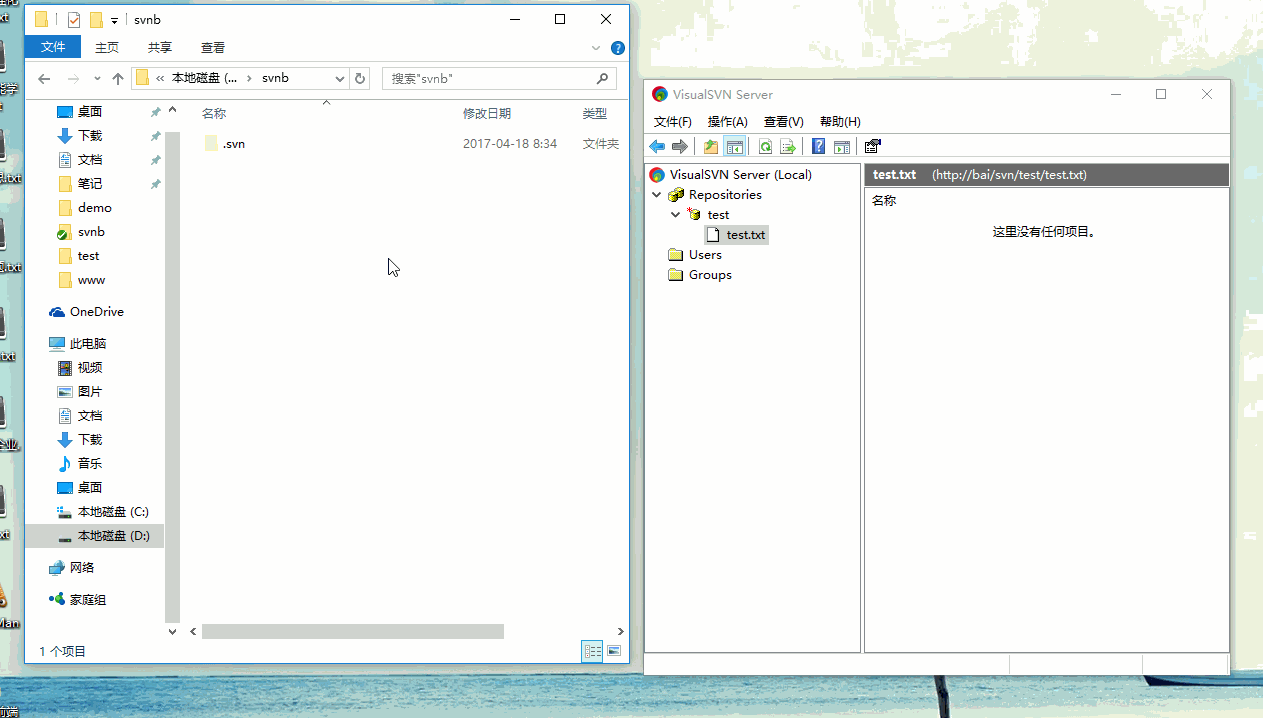Open Properties icon in VisualSVN toolbar
1263x718 pixels.
tap(873, 147)
